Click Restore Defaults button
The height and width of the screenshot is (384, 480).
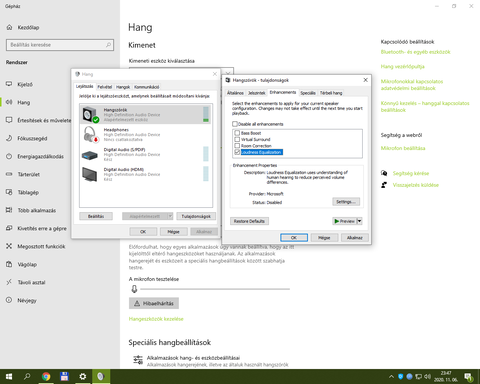coord(249,221)
